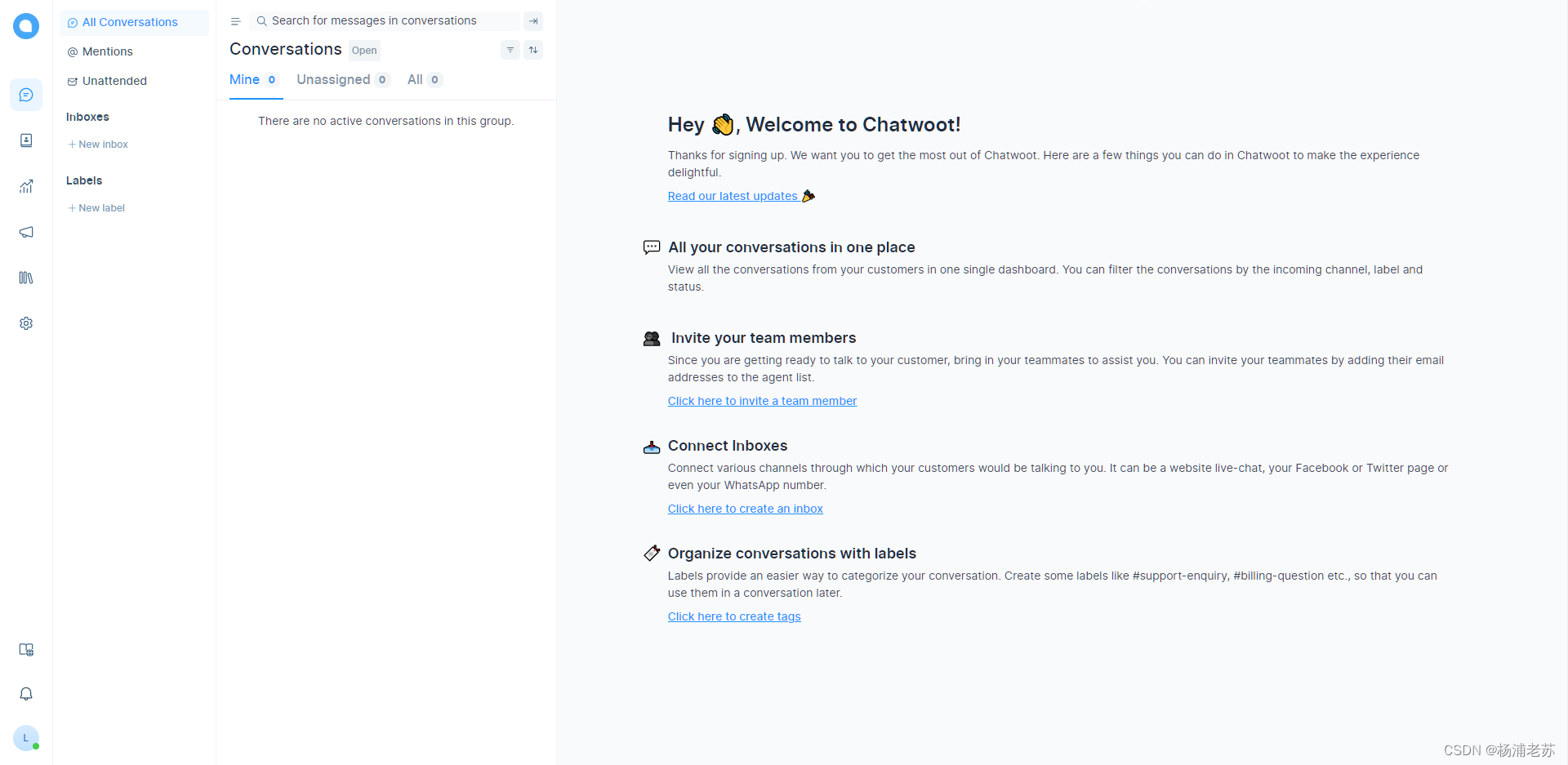Viewport: 1568px width, 765px height.
Task: Click the Open status badge
Action: [364, 51]
